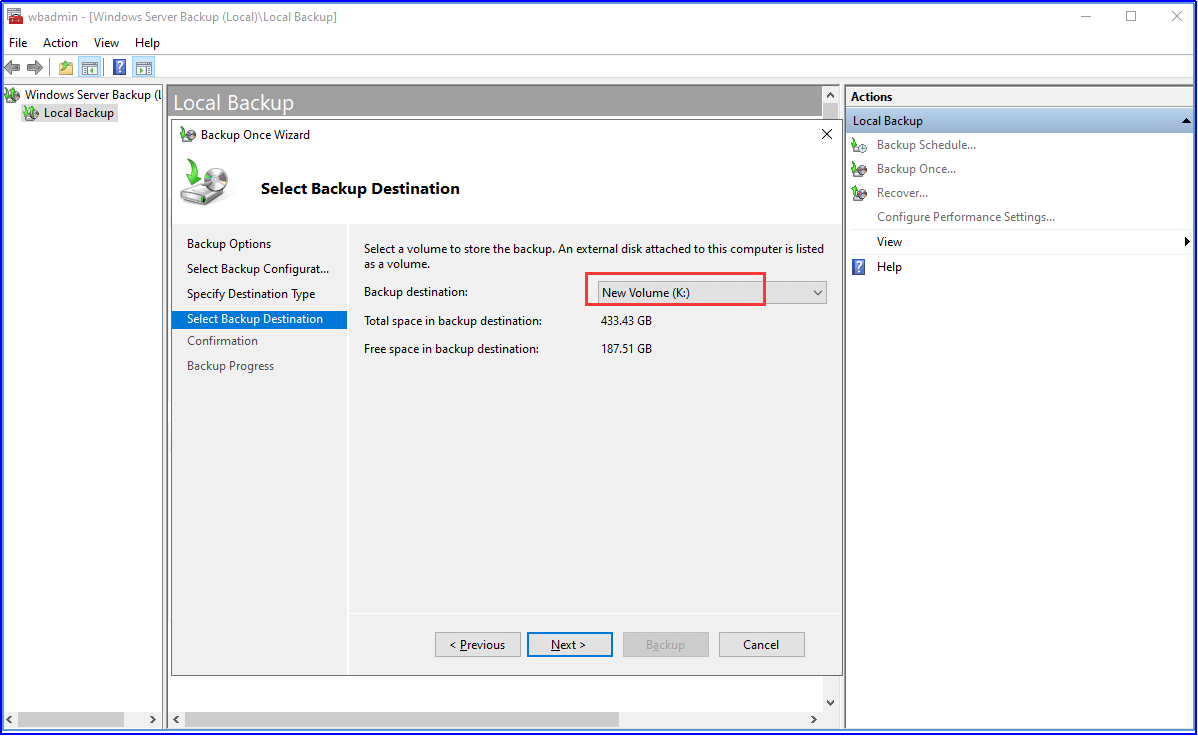This screenshot has width=1198, height=736.
Task: Click Help text in Actions pane
Action: [889, 267]
